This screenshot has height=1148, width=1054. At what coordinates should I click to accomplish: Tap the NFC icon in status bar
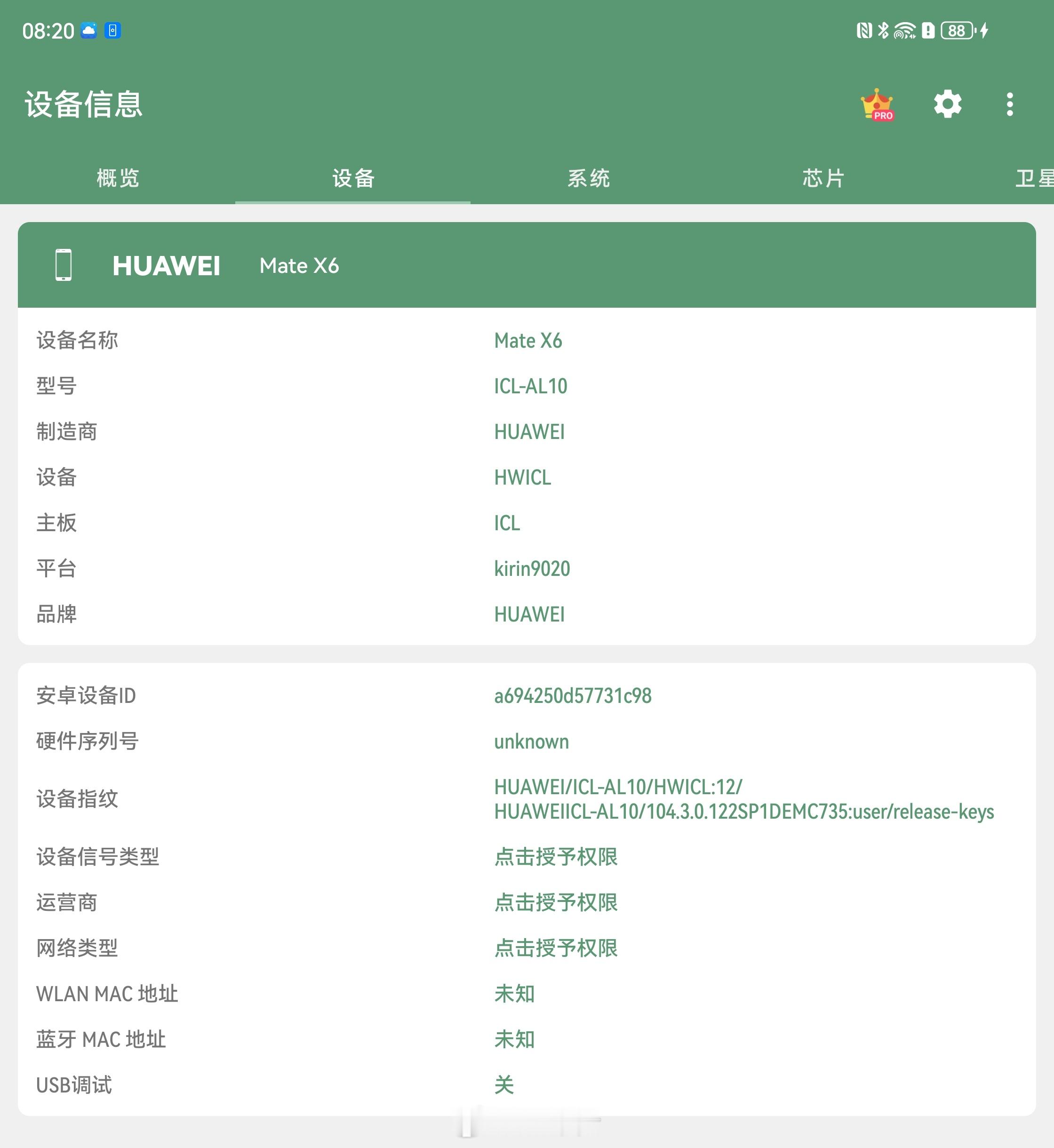pyautogui.click(x=864, y=30)
